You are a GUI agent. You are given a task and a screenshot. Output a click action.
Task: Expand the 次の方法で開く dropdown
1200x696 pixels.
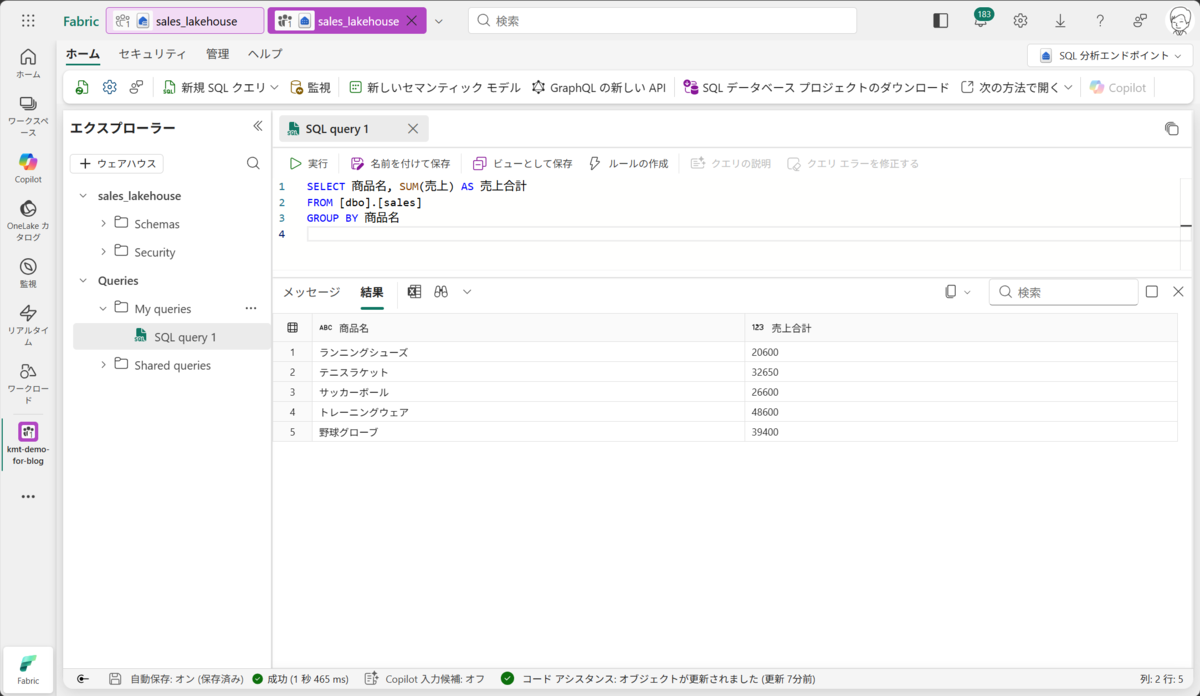(1068, 88)
